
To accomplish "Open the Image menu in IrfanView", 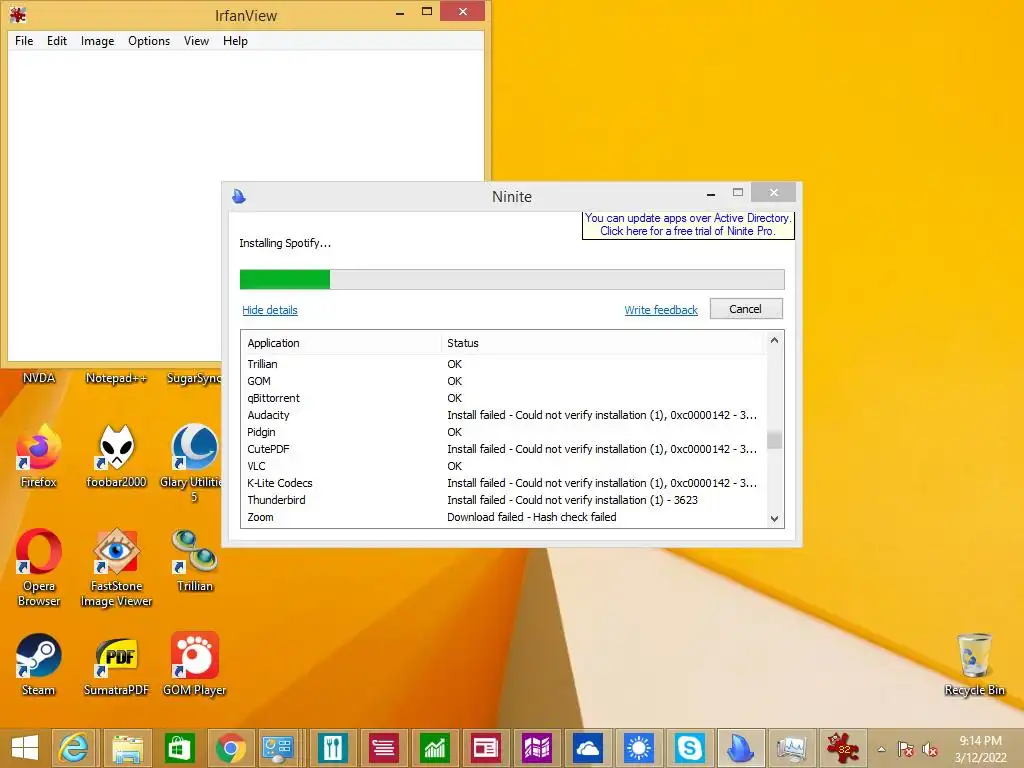I will 97,40.
